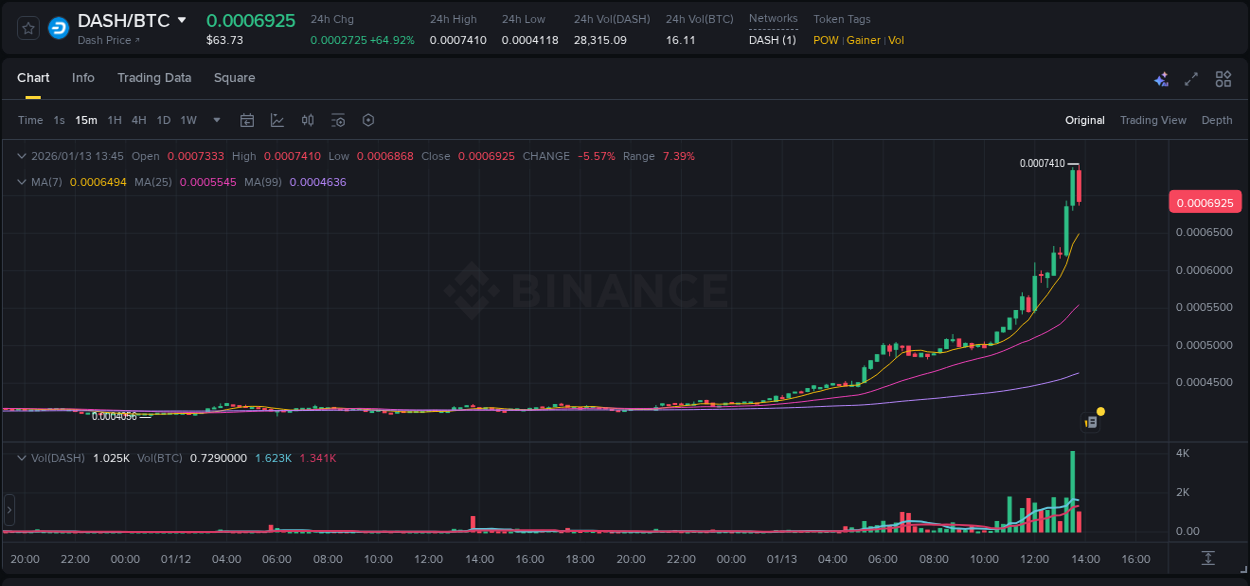Switch chart to Trading View mode
The height and width of the screenshot is (586, 1250).
(x=1153, y=120)
